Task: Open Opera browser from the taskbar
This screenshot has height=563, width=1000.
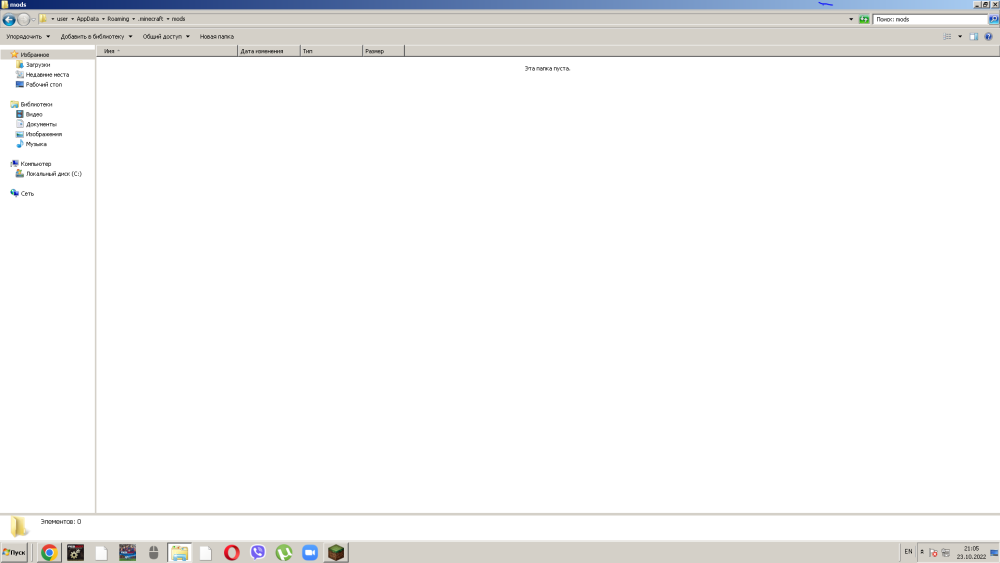Action: (x=232, y=552)
